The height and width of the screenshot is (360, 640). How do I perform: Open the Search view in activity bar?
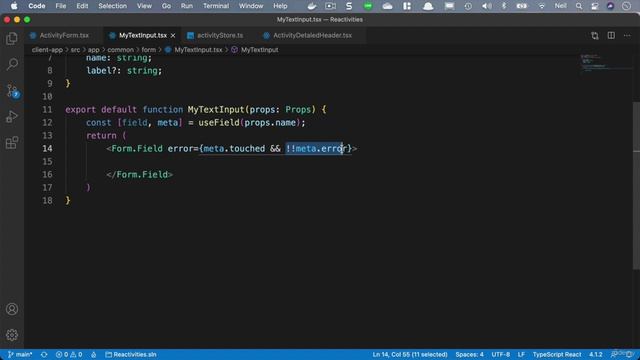point(12,64)
